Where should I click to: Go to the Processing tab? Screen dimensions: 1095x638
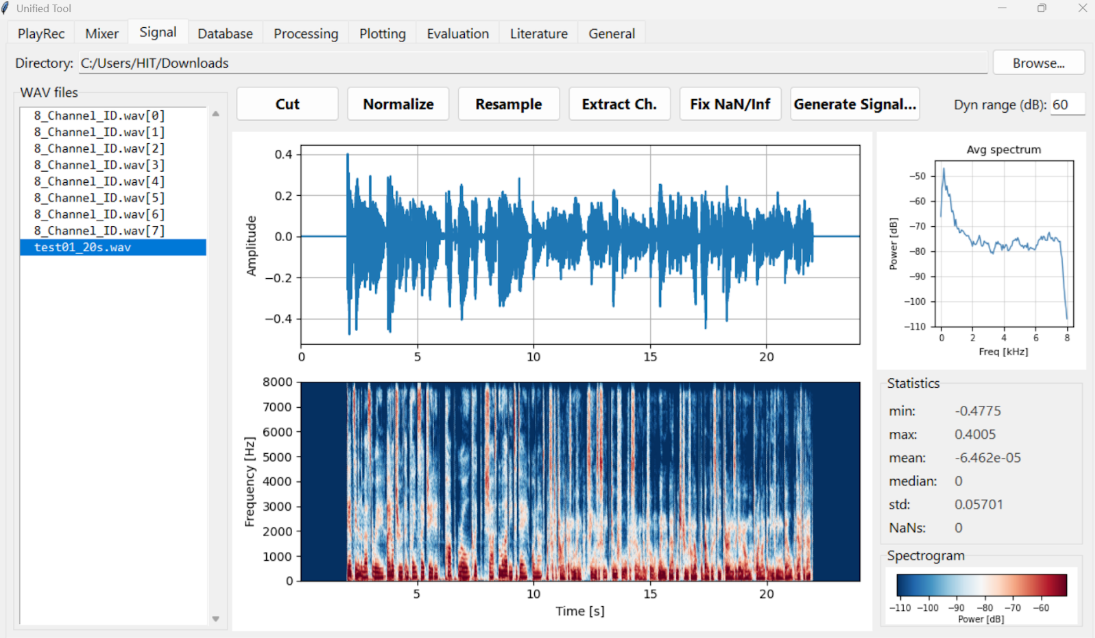point(306,34)
